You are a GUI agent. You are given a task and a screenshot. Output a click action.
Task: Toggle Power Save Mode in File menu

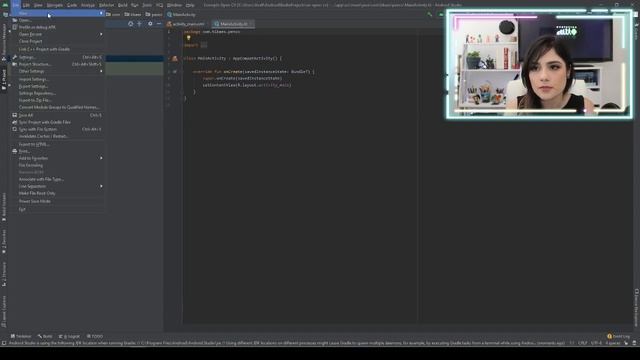(x=58, y=201)
